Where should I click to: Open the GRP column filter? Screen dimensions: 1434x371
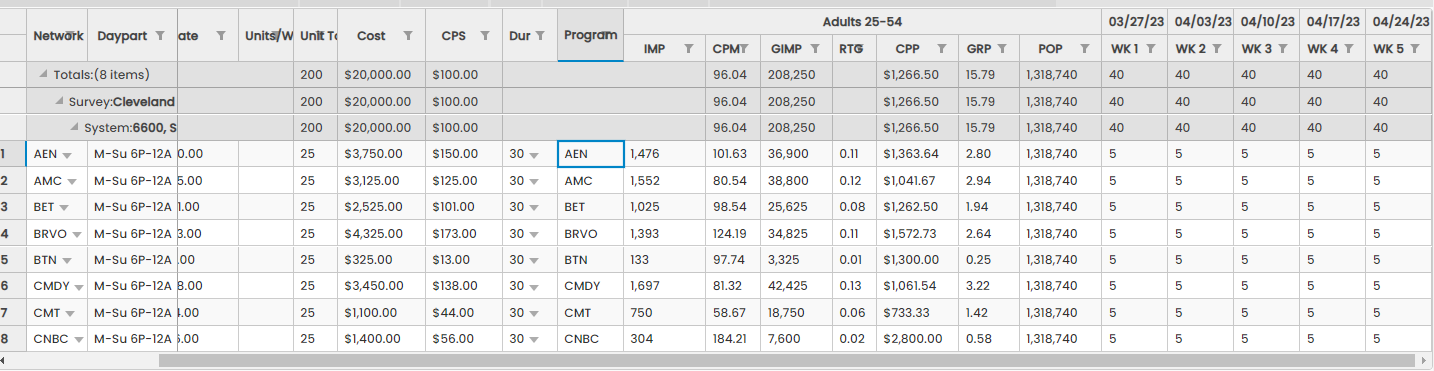[x=1002, y=49]
